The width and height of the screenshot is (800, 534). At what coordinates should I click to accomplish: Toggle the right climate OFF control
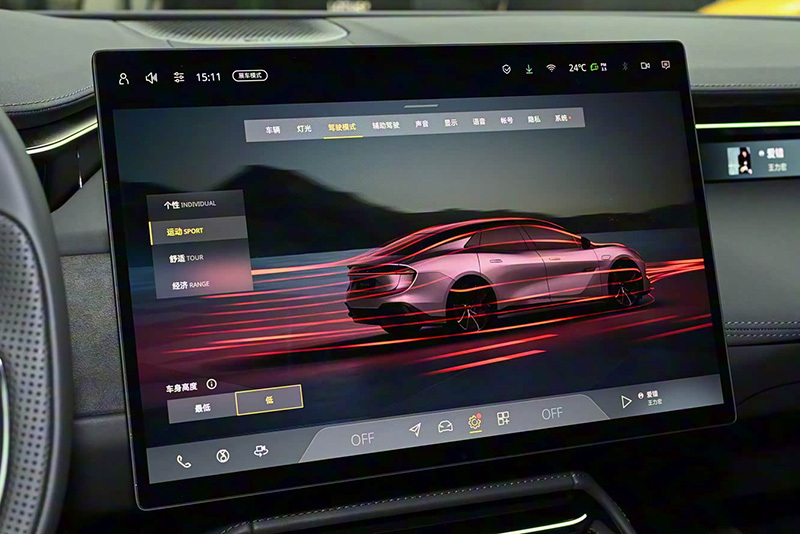coord(552,413)
